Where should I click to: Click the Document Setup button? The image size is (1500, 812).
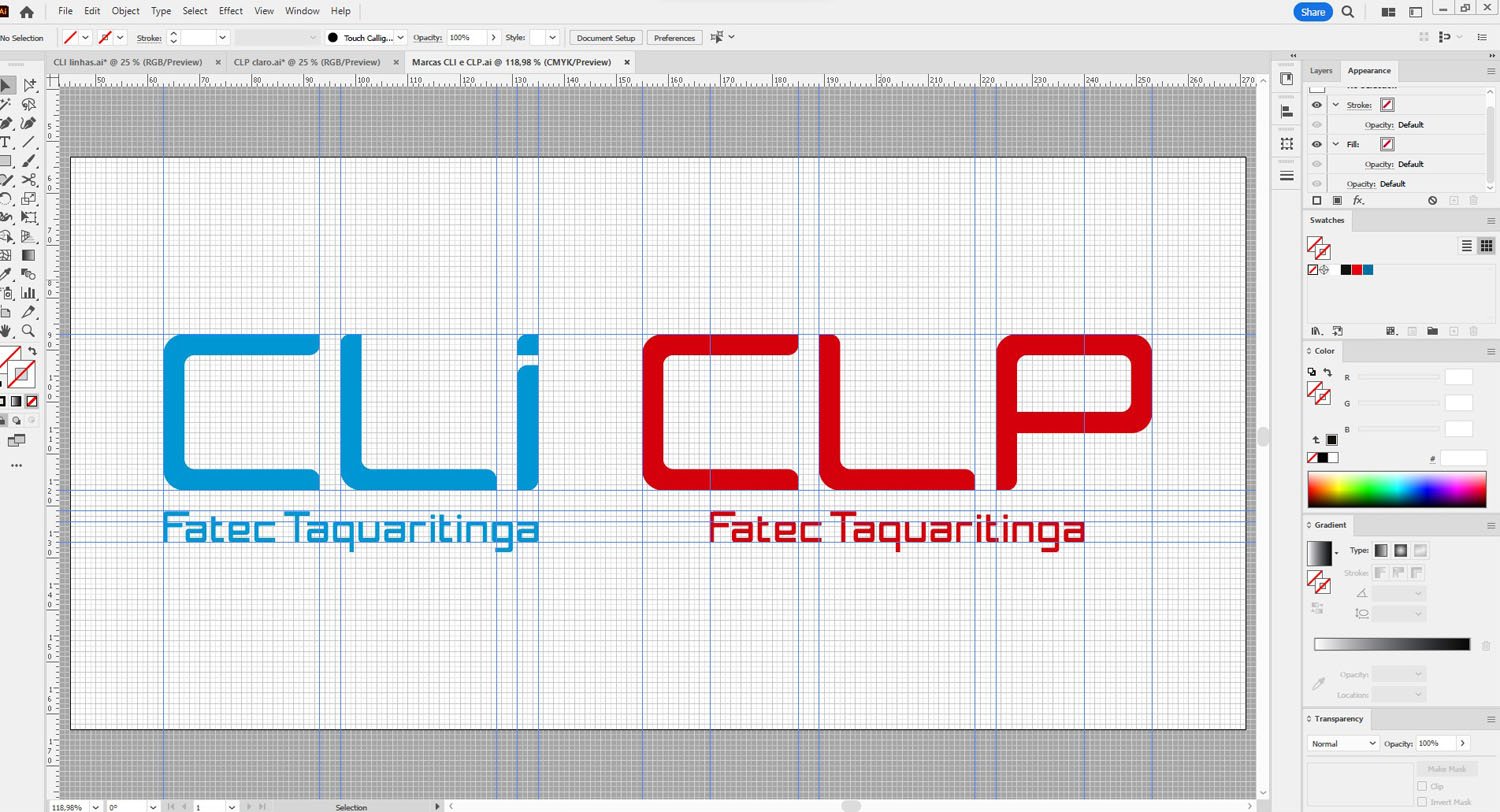pos(606,38)
